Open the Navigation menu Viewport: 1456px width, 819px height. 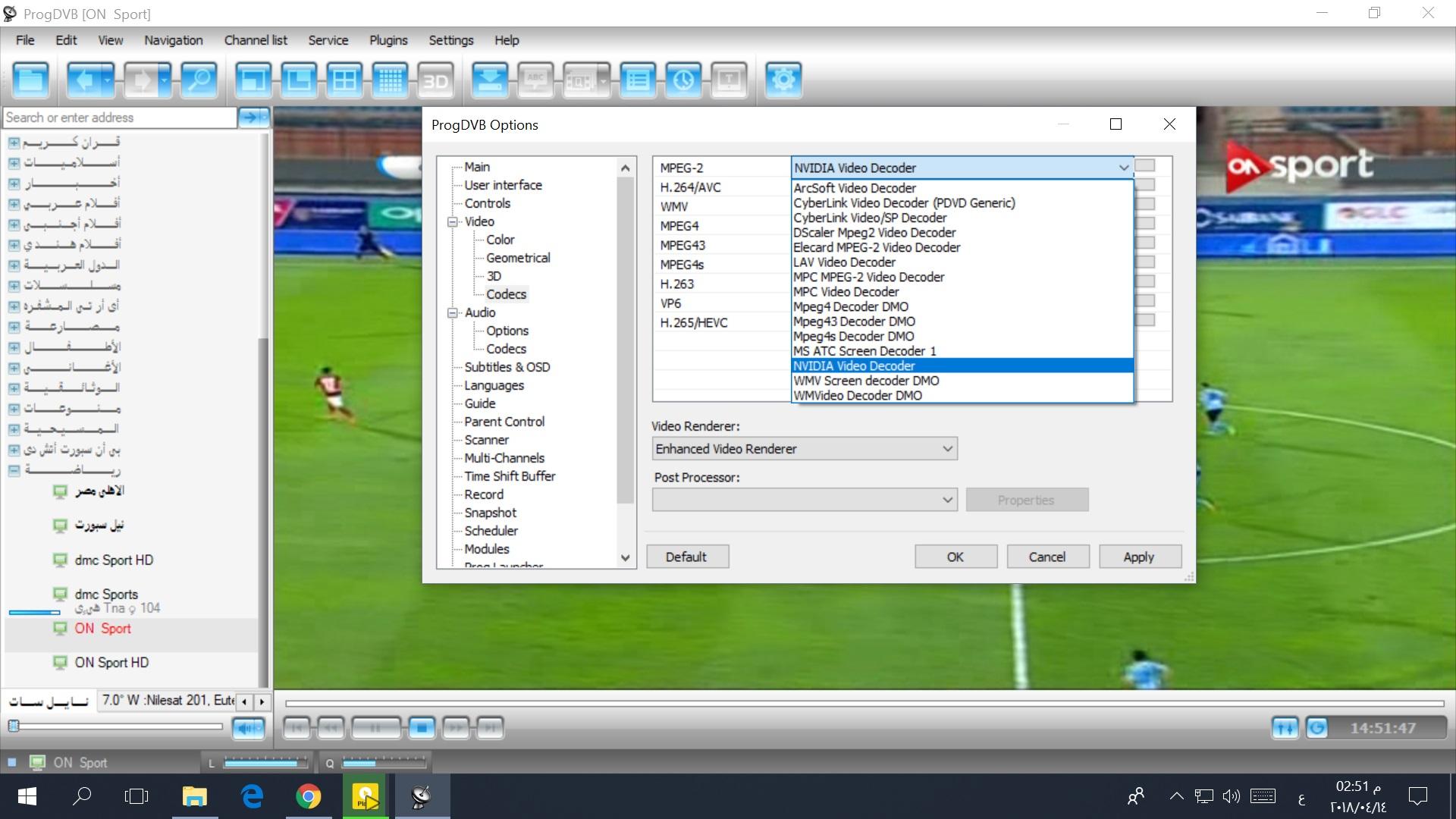pyautogui.click(x=174, y=40)
